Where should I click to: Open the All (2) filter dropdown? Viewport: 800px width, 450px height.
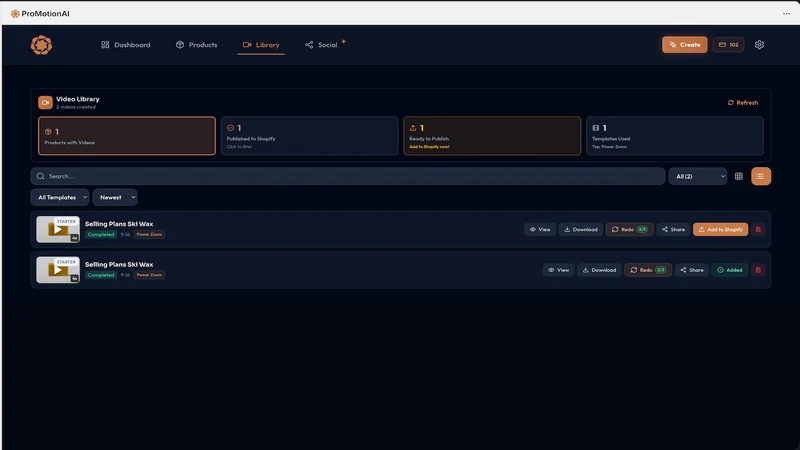697,176
